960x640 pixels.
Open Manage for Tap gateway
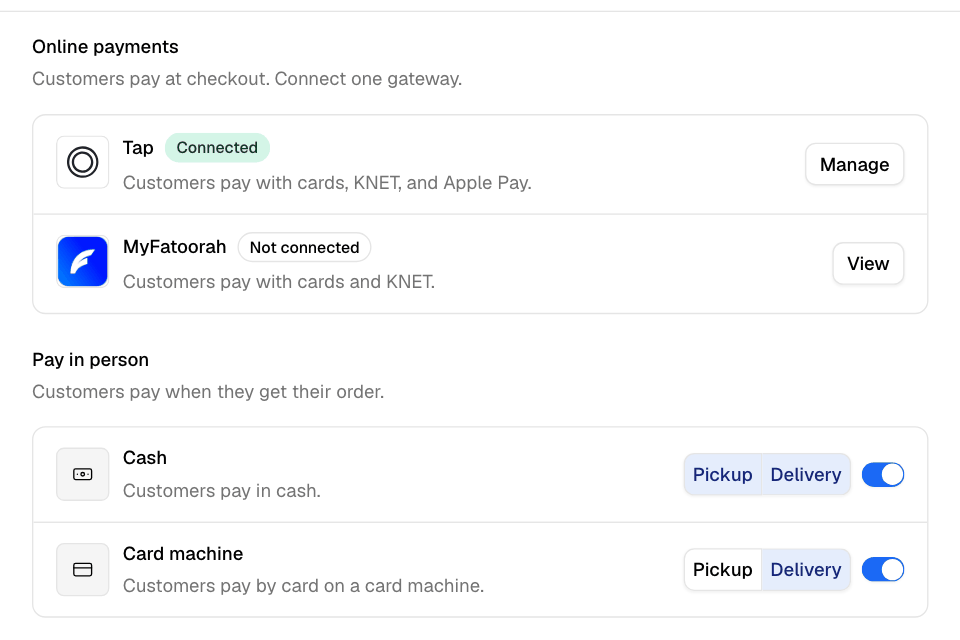pyautogui.click(x=854, y=164)
